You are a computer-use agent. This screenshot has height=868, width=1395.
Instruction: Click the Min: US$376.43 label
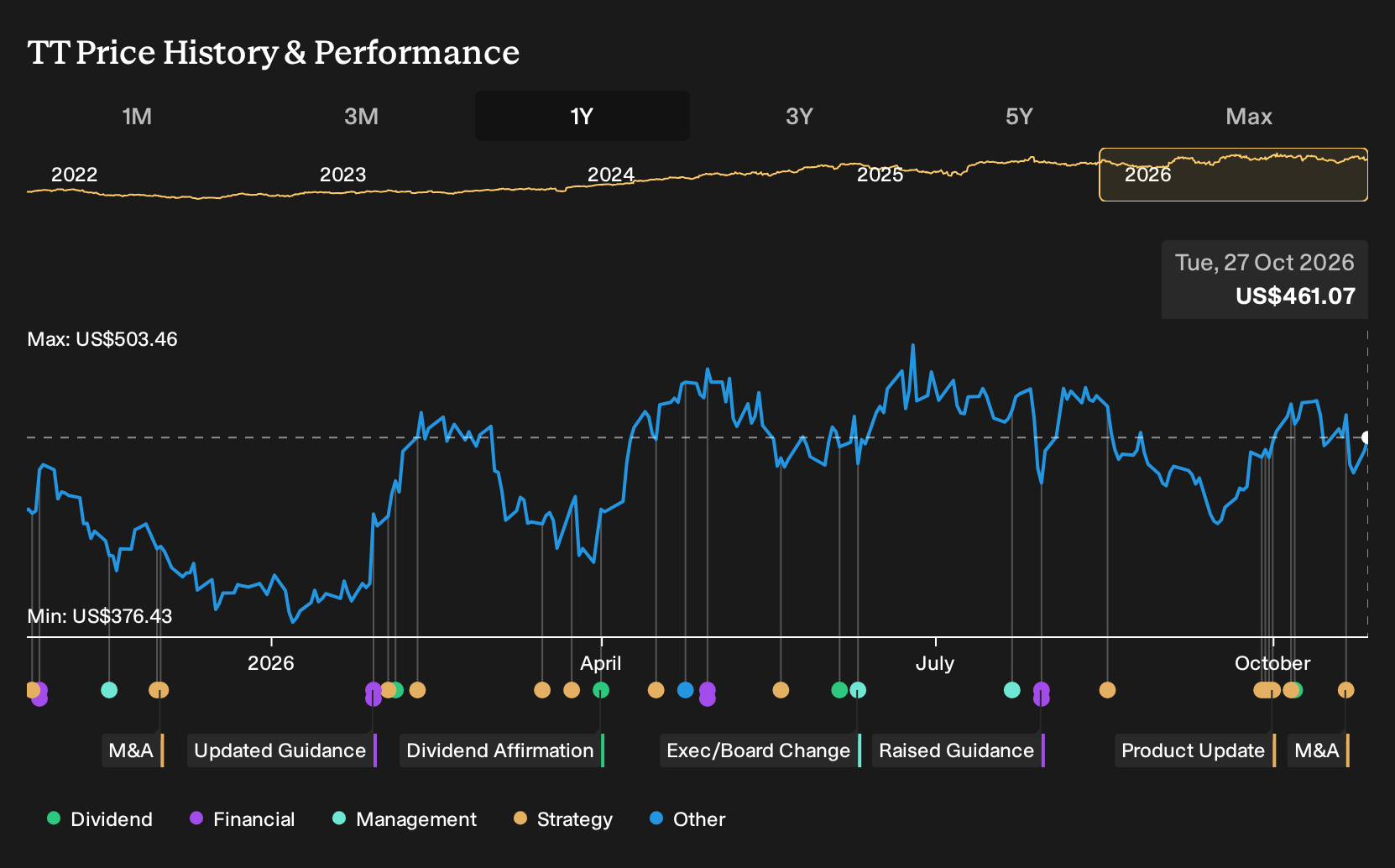tap(100, 616)
